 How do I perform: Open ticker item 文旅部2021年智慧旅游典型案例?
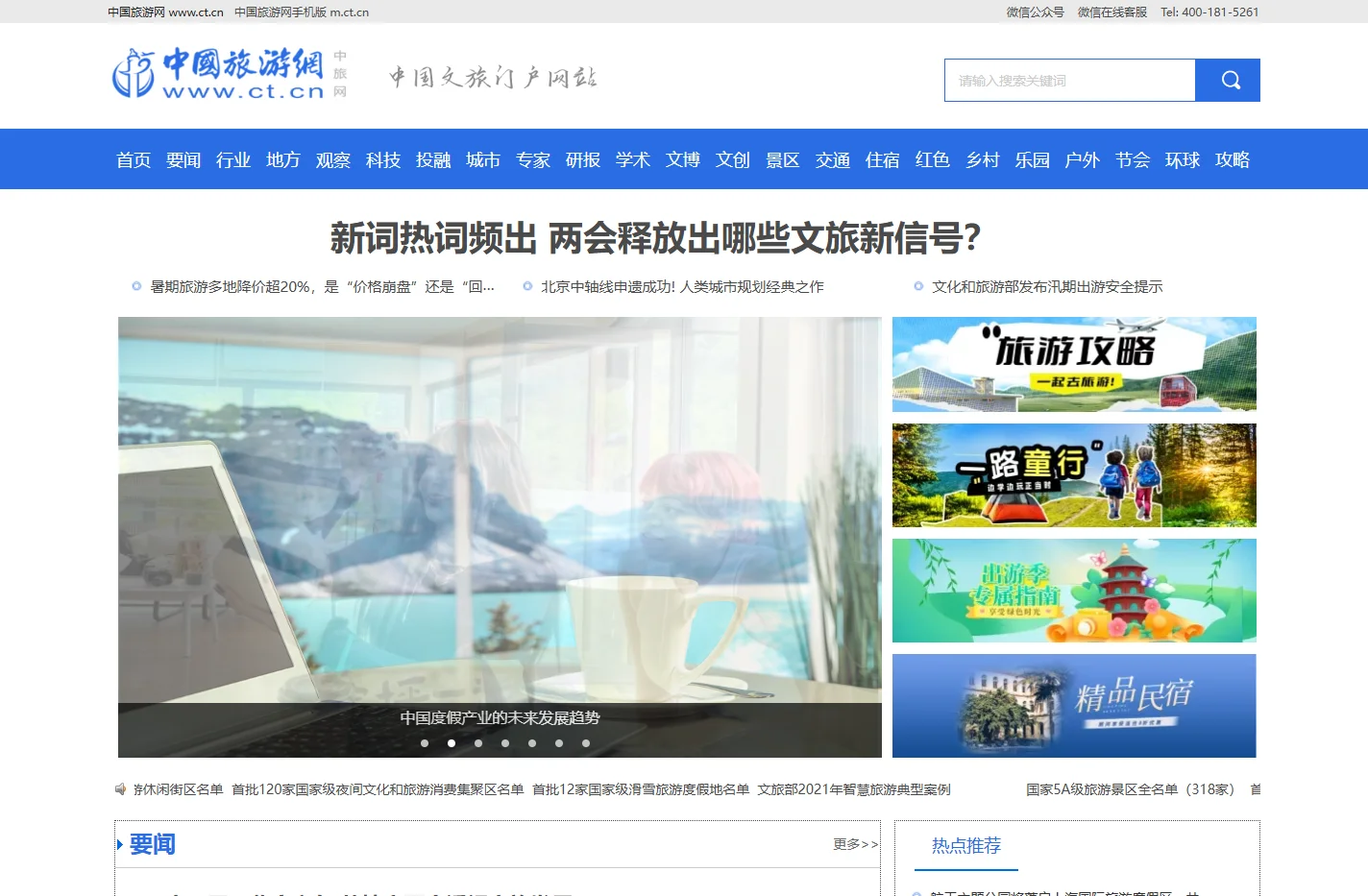(x=854, y=789)
